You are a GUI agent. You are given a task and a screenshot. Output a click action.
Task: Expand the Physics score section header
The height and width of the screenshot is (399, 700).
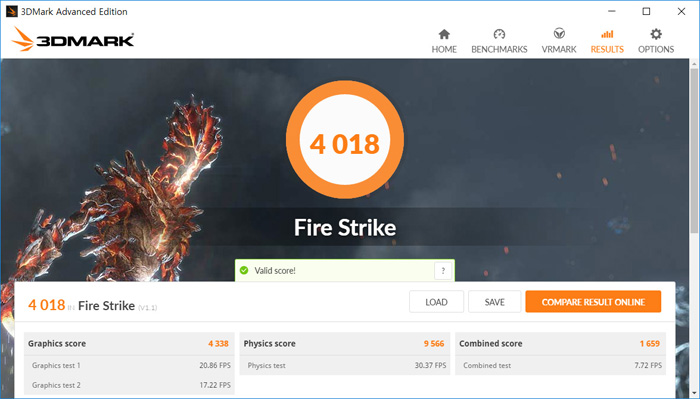344,344
